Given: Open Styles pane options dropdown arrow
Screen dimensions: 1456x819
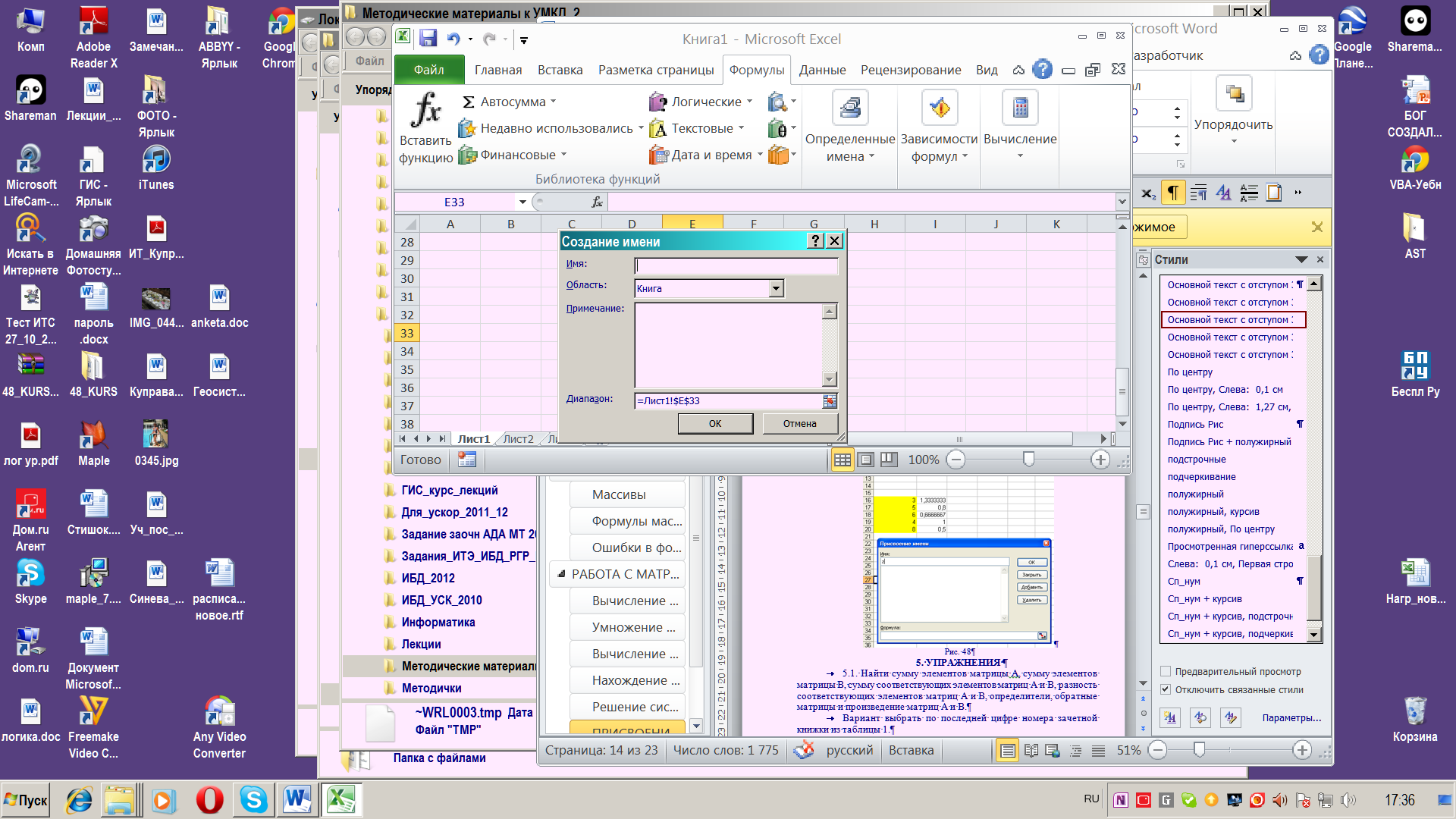Looking at the screenshot, I should pyautogui.click(x=1302, y=259).
